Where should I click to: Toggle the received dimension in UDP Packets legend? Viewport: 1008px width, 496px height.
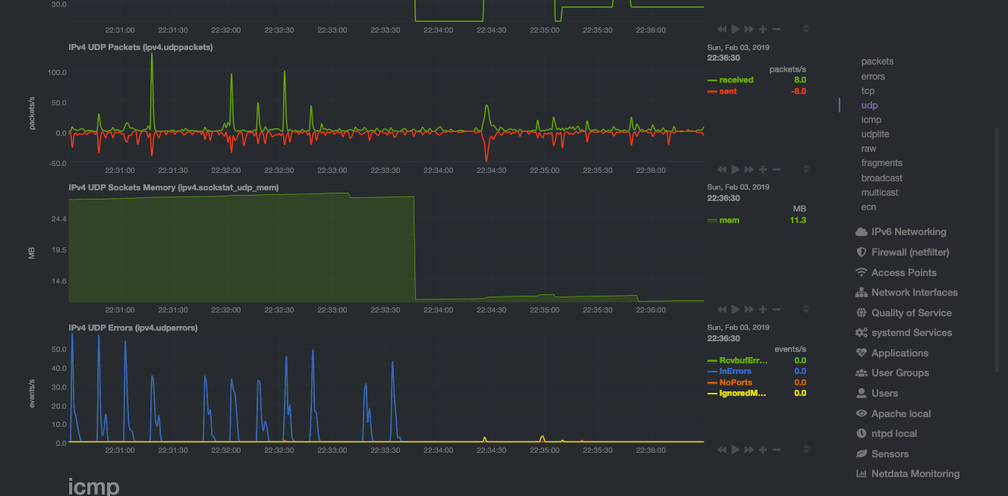(736, 80)
